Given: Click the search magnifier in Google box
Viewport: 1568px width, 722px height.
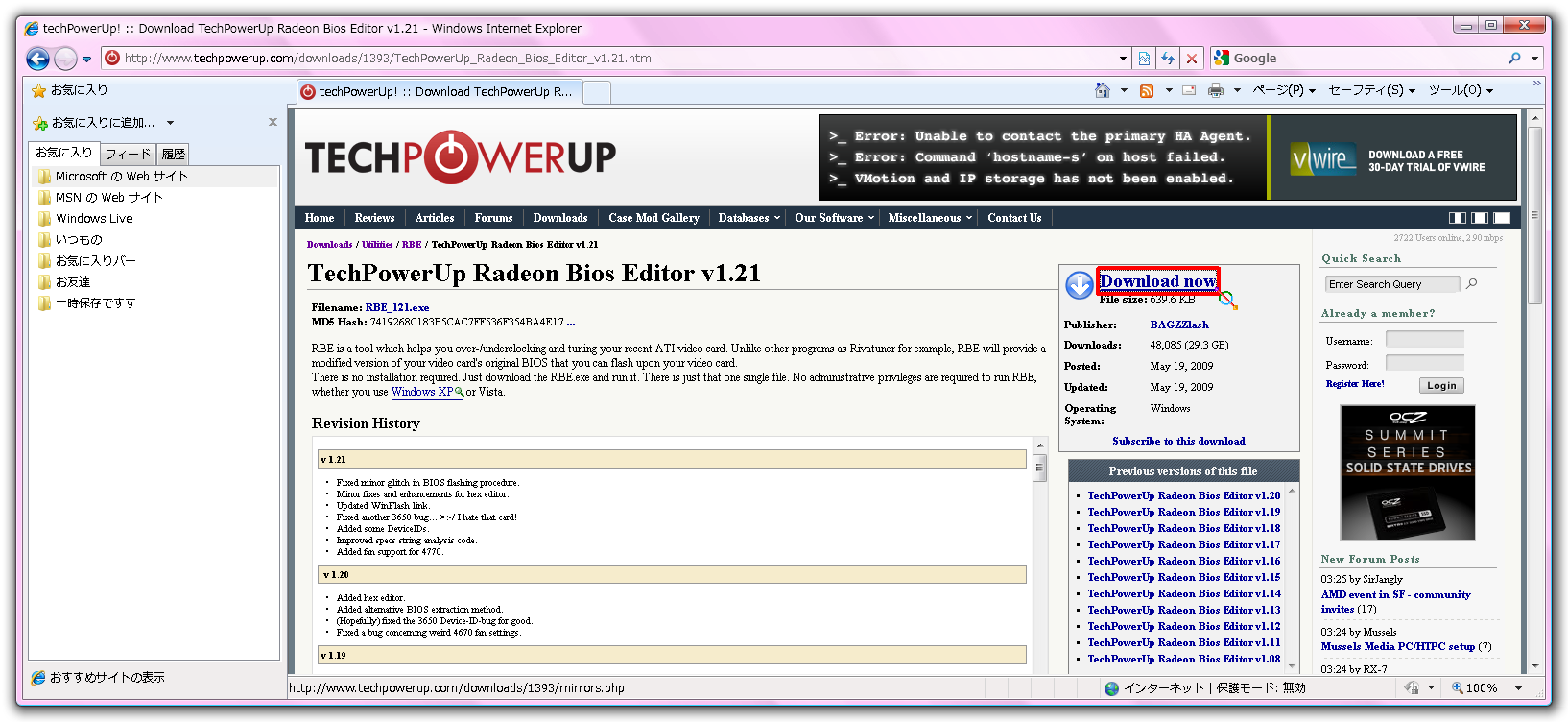Looking at the screenshot, I should click(x=1514, y=59).
